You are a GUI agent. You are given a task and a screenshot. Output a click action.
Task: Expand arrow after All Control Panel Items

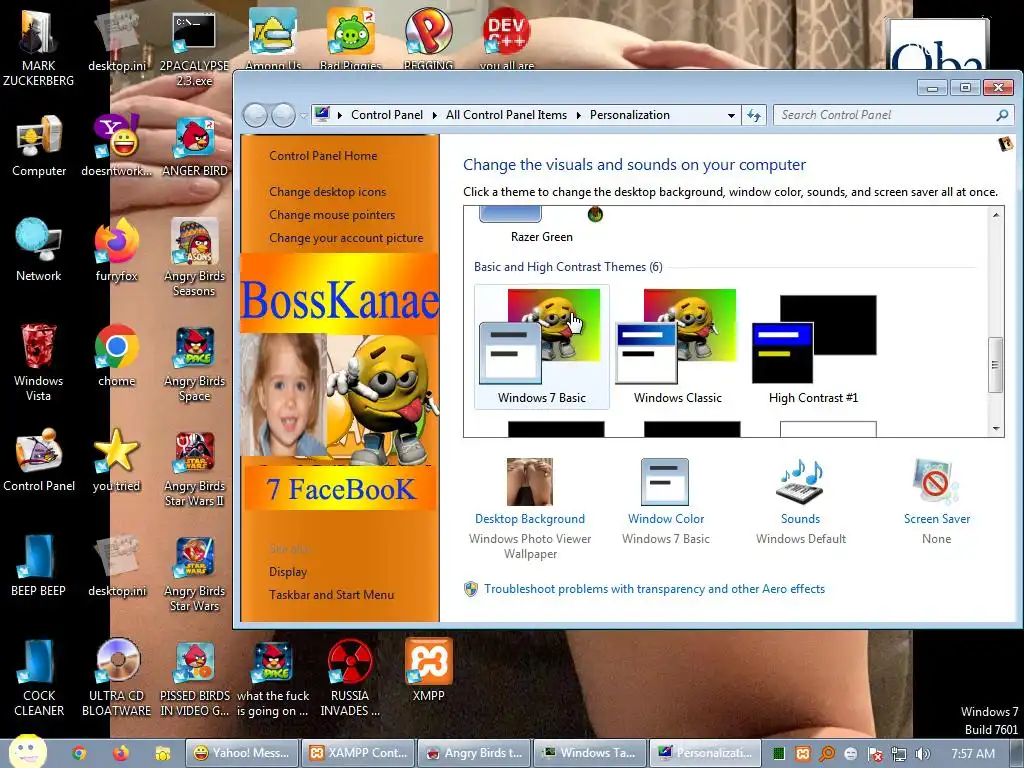tap(578, 116)
